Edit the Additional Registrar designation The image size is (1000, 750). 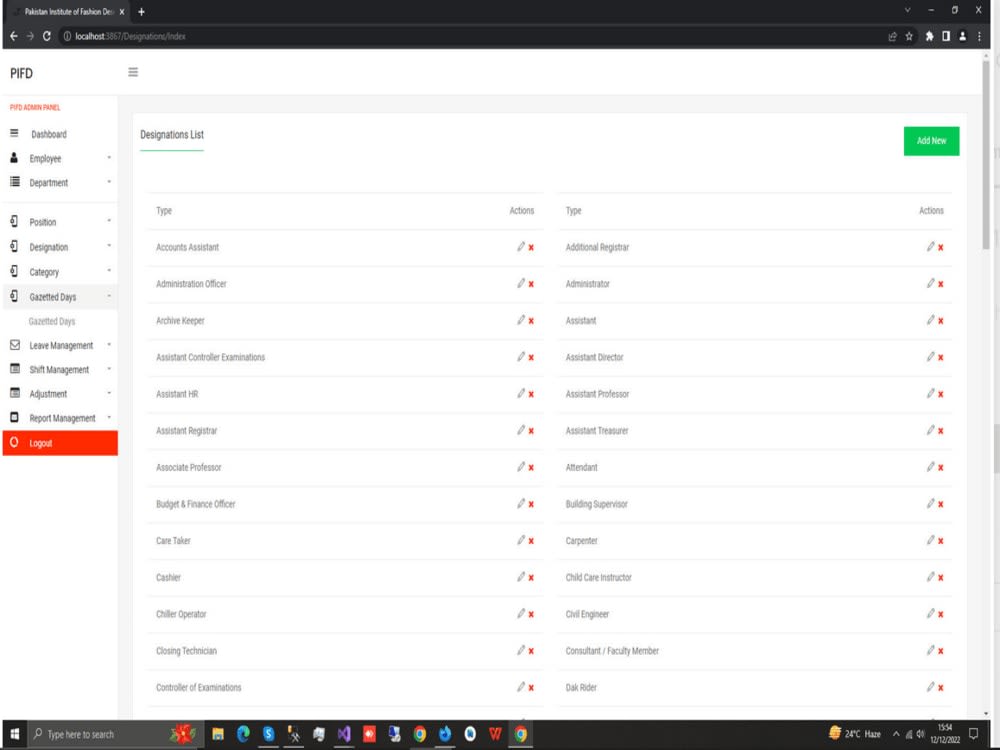pos(930,247)
